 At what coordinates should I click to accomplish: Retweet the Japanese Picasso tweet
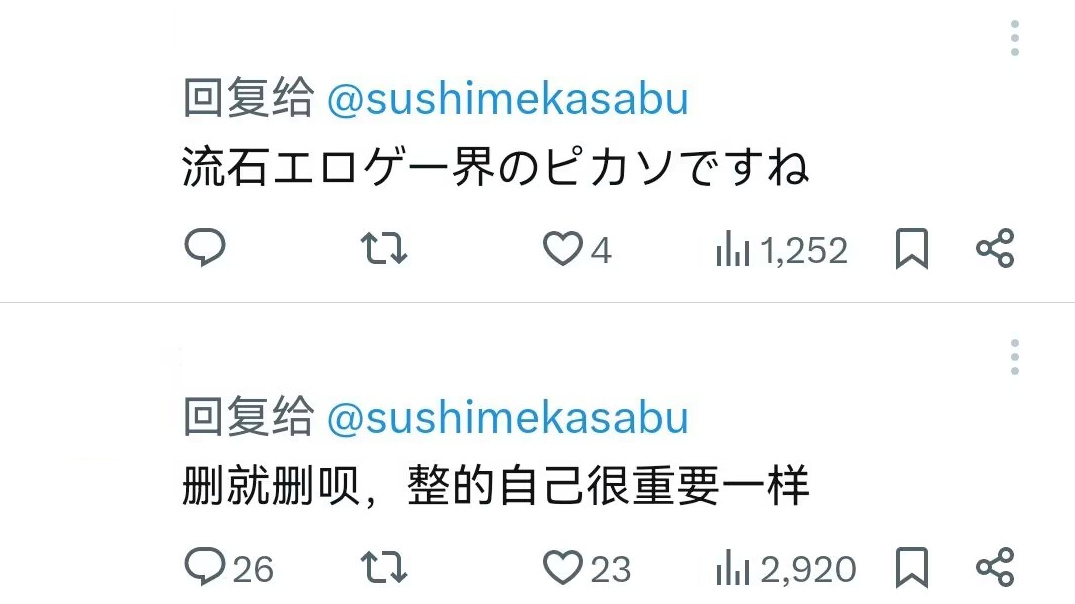coord(384,249)
